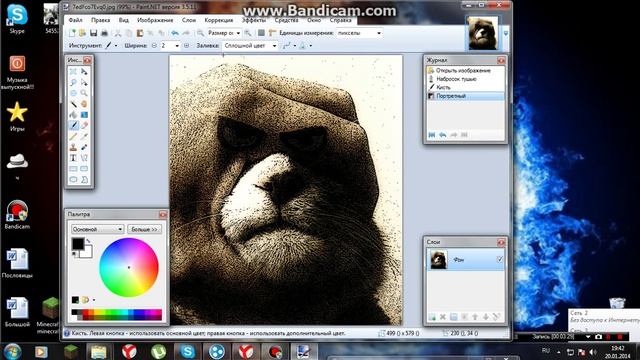Click Add New Layer button in Слои panel
The width and height of the screenshot is (640, 360).
[432, 317]
